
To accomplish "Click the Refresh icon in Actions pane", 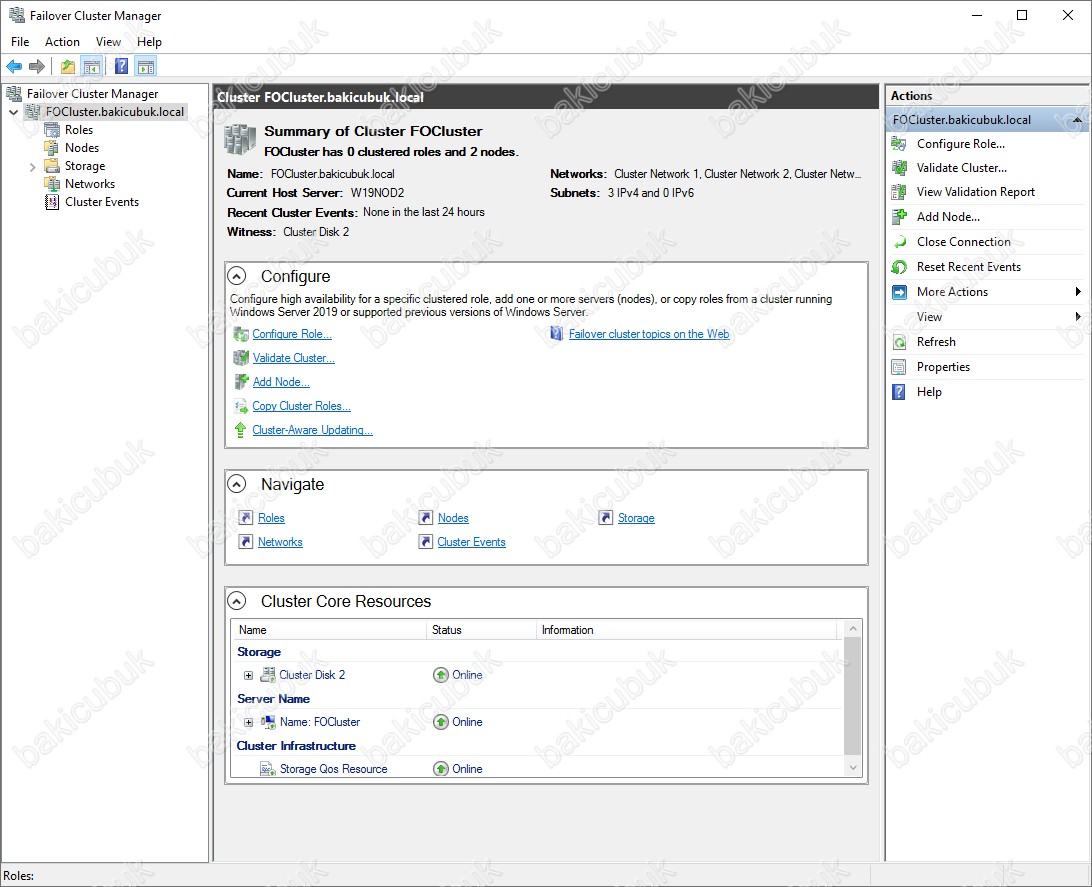I will (x=900, y=343).
